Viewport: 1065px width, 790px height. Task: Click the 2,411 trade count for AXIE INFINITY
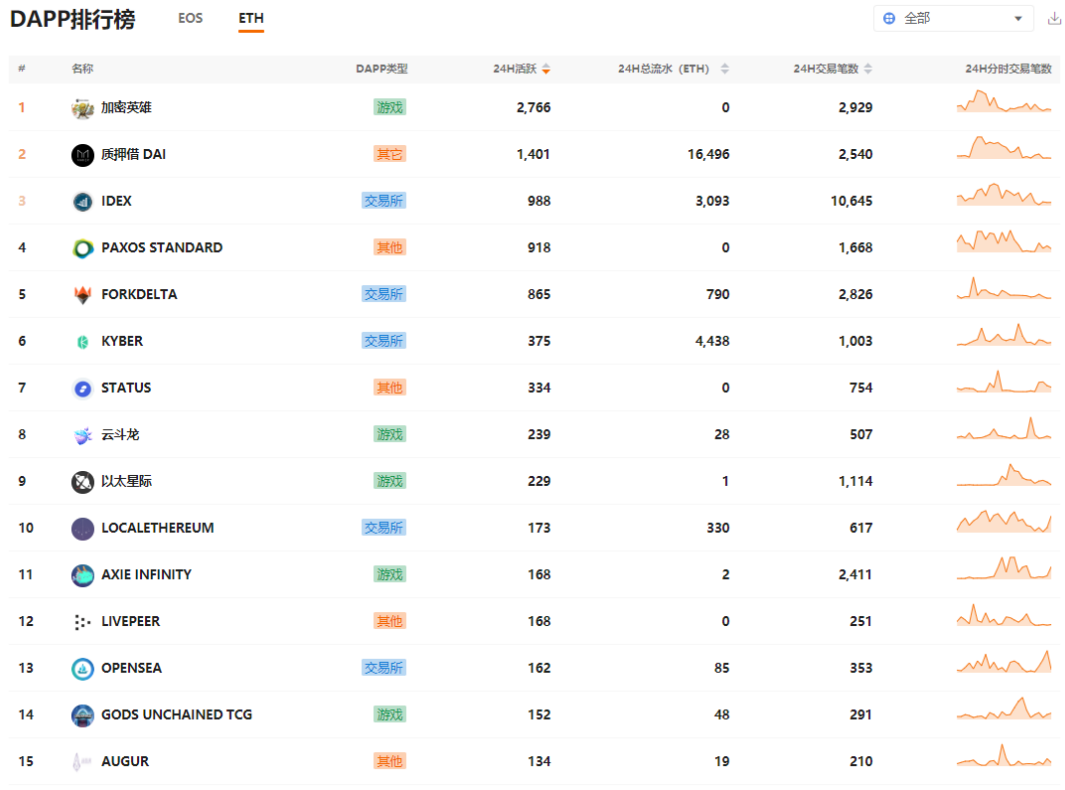[x=856, y=575]
